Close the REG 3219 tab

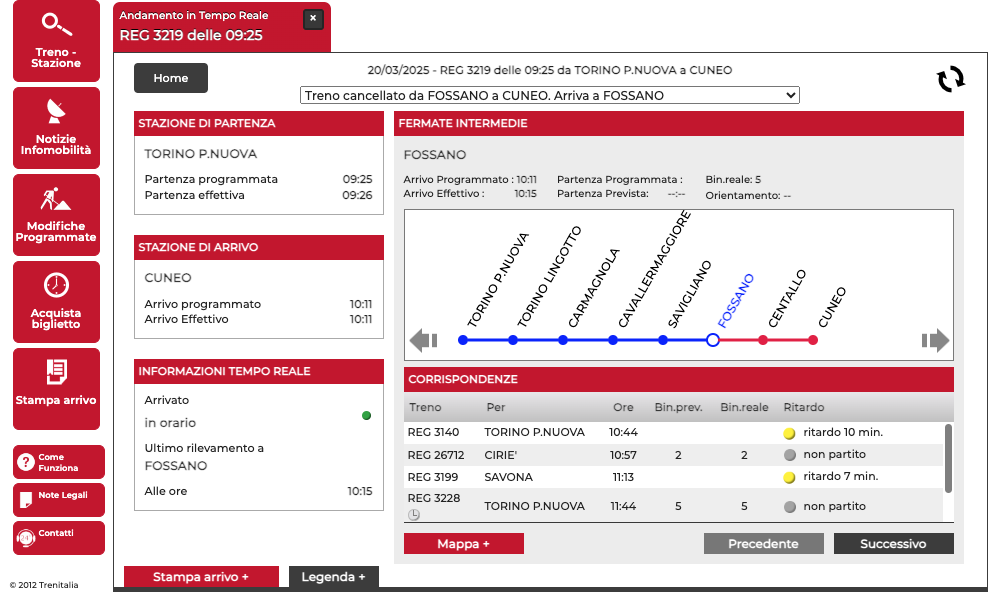pos(313,18)
